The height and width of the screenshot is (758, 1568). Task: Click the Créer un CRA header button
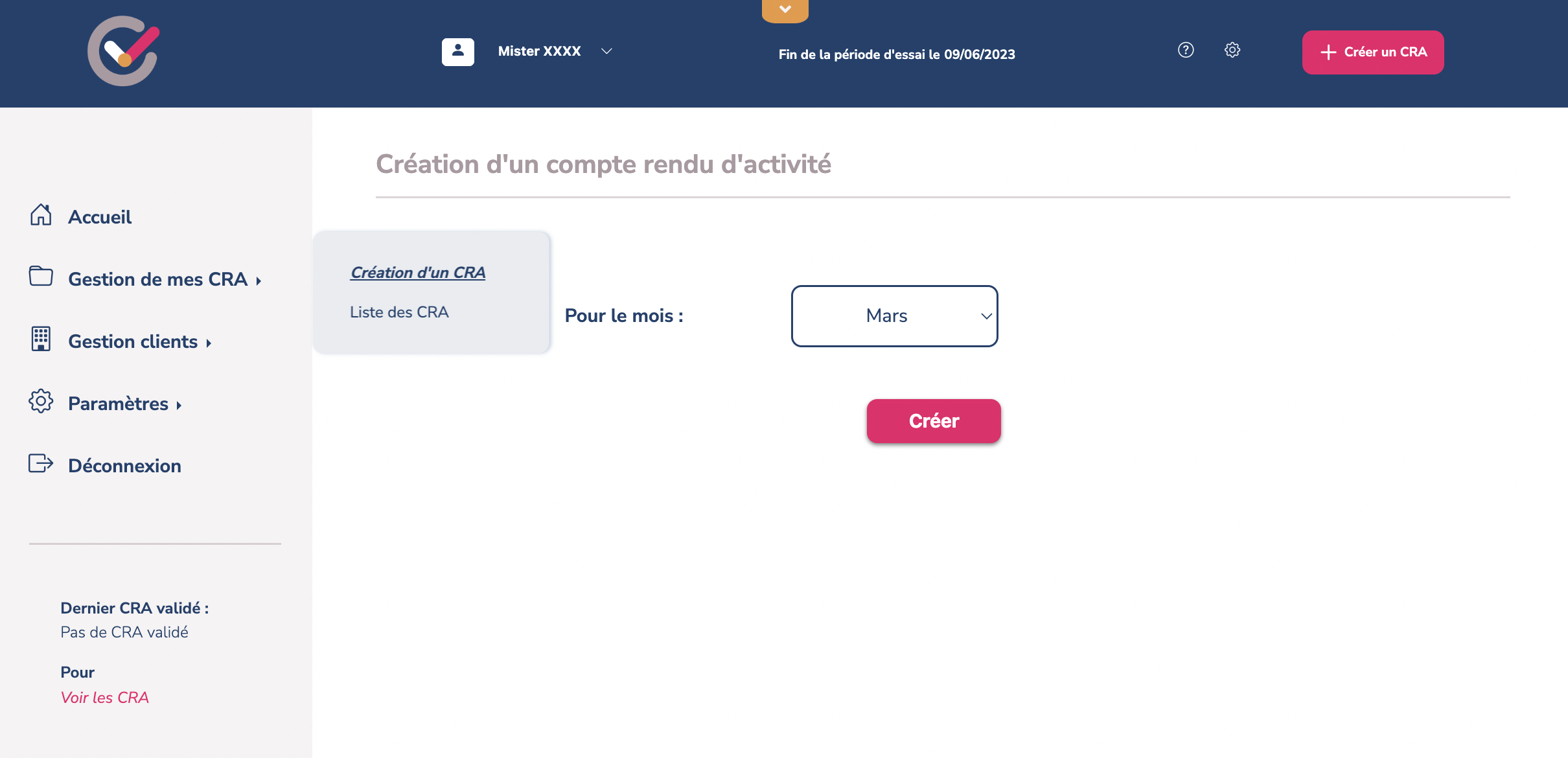coord(1372,52)
